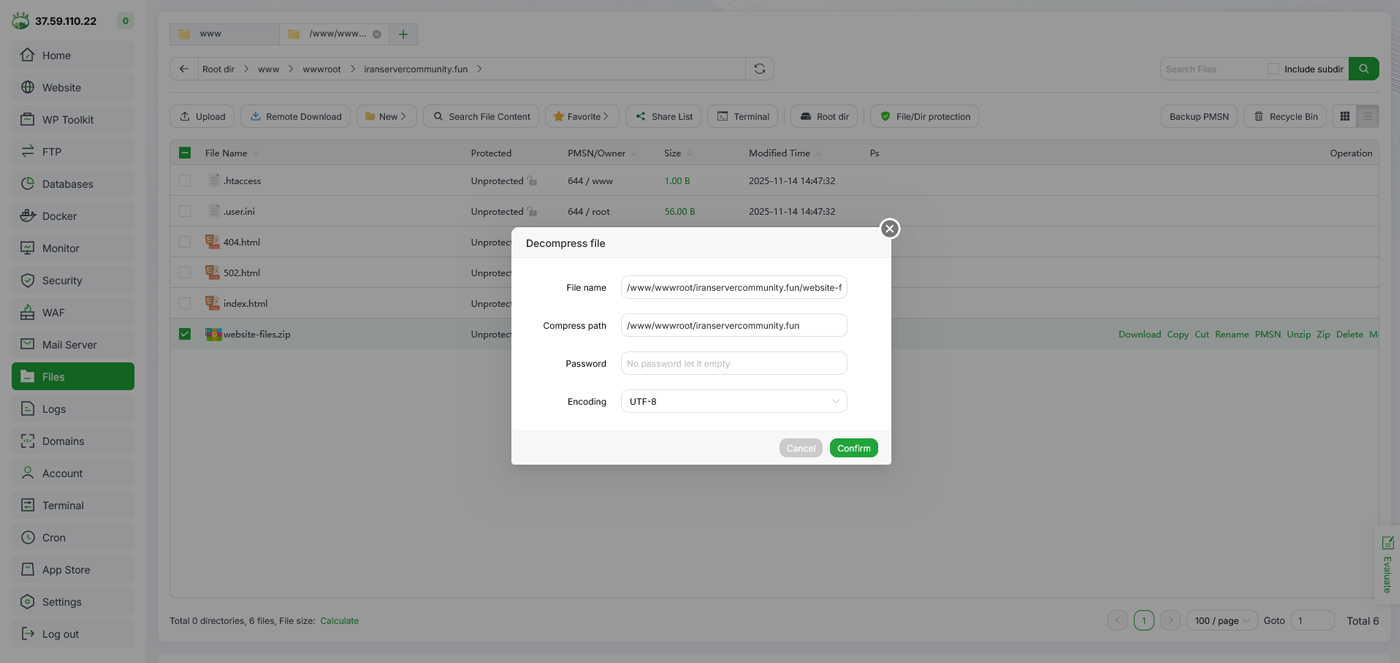This screenshot has width=1400, height=663.
Task: Open the Encoding UTF-8 dropdown
Action: pos(733,402)
